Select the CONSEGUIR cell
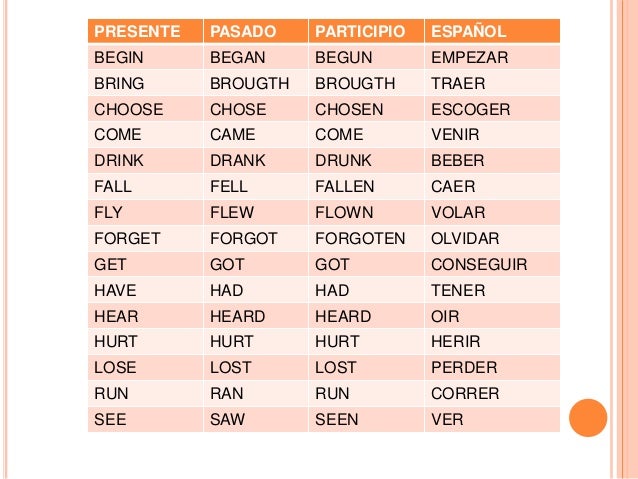The width and height of the screenshot is (638, 479). pos(492,264)
